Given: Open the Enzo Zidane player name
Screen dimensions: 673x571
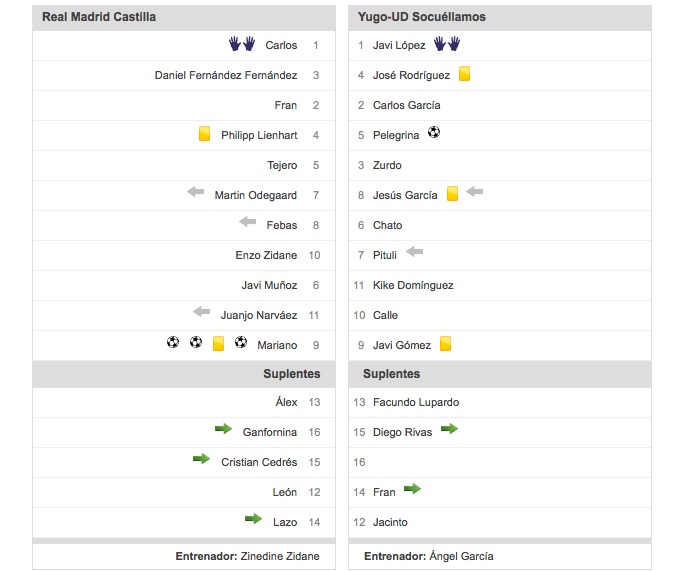Looking at the screenshot, I should click(x=266, y=255).
